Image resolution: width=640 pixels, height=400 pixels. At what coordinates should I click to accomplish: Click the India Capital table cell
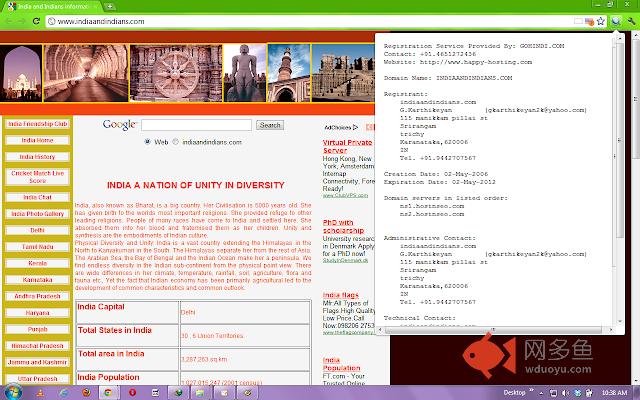(x=127, y=312)
